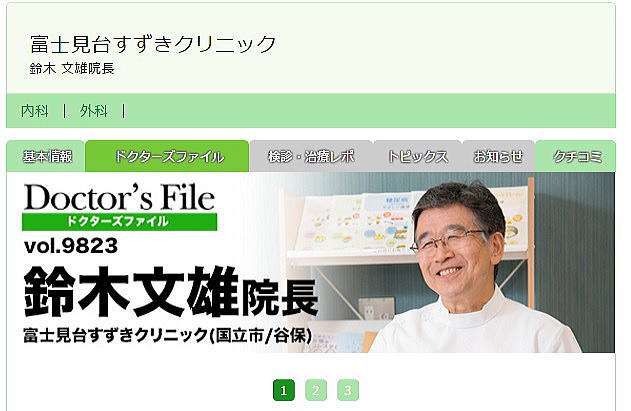This screenshot has width=631, height=411.
Task: Click the vol.9823 volume label
Action: [x=71, y=246]
